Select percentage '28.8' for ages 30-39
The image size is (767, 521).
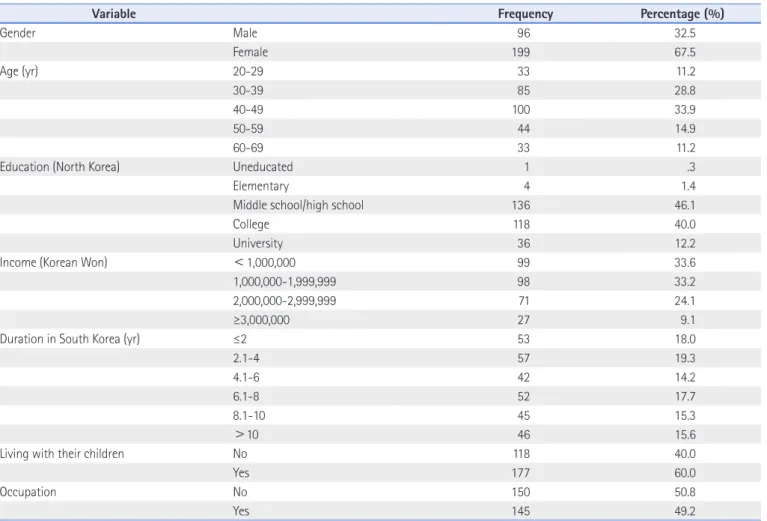pos(685,91)
